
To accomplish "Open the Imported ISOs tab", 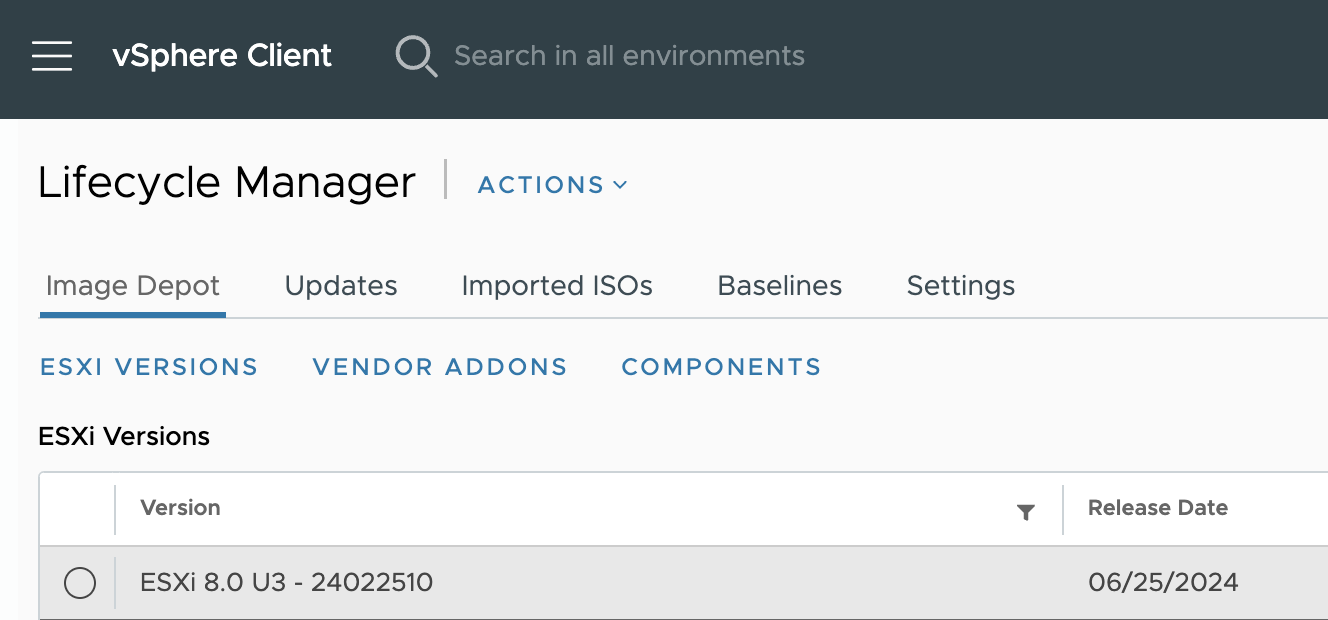I will (557, 285).
